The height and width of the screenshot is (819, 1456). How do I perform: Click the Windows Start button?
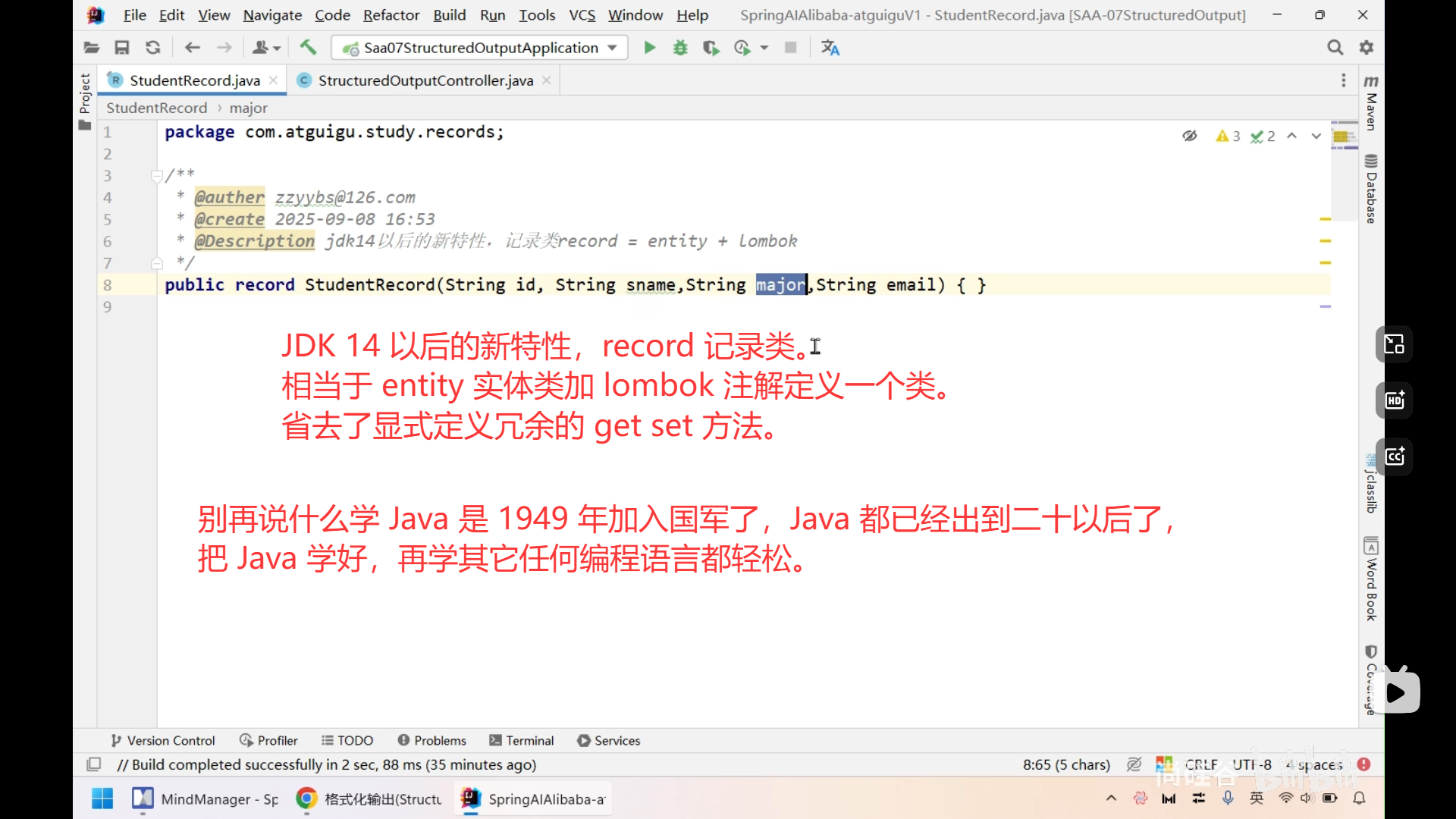coord(102,799)
